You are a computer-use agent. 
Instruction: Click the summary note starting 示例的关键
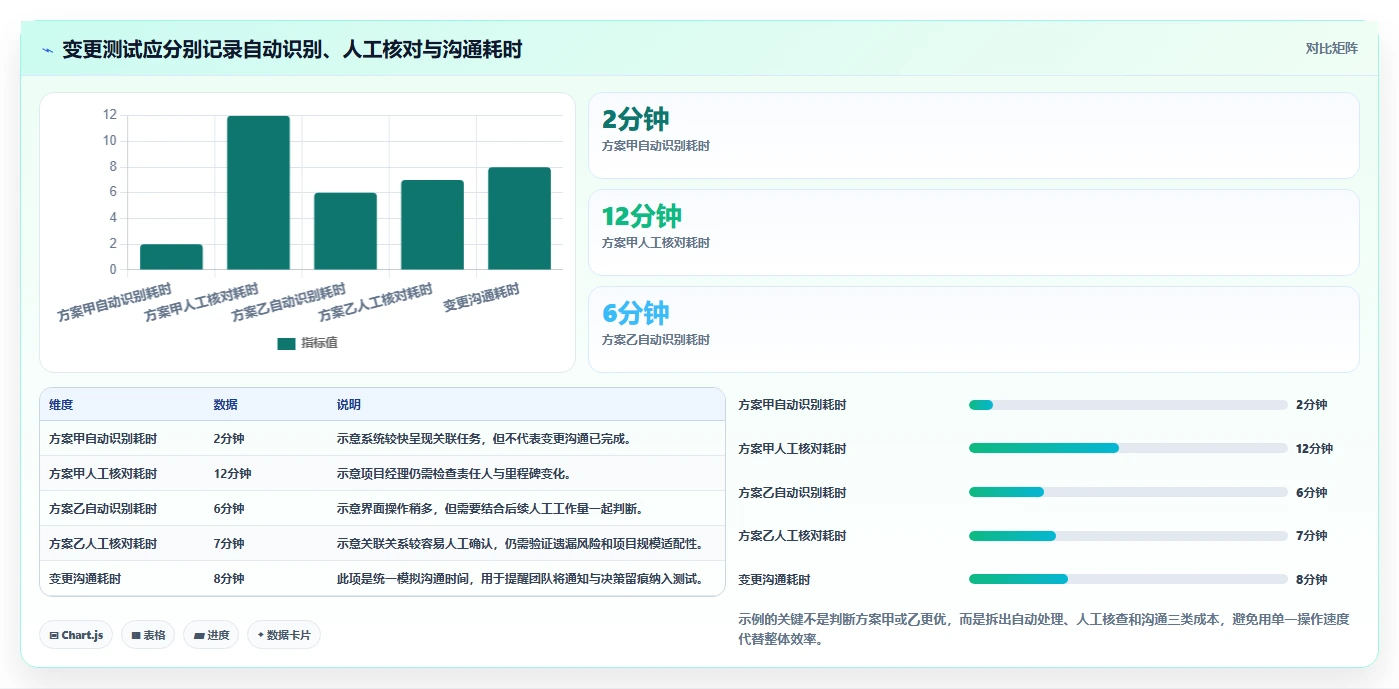pyautogui.click(x=1044, y=630)
